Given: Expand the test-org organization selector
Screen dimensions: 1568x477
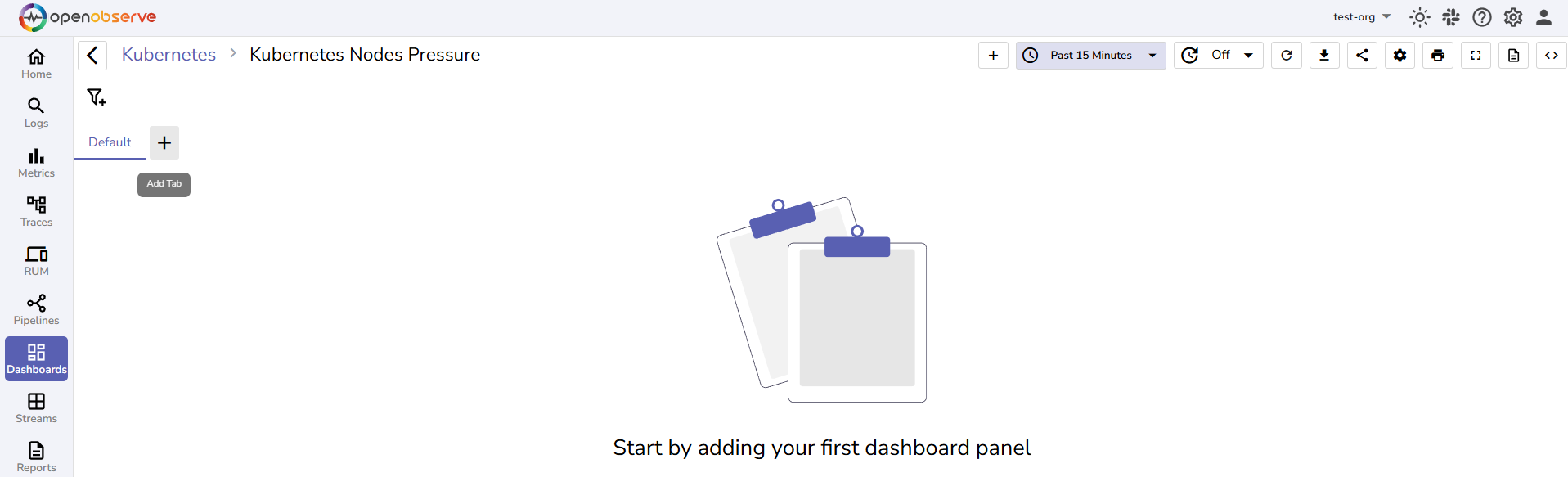Looking at the screenshot, I should pos(1360,16).
